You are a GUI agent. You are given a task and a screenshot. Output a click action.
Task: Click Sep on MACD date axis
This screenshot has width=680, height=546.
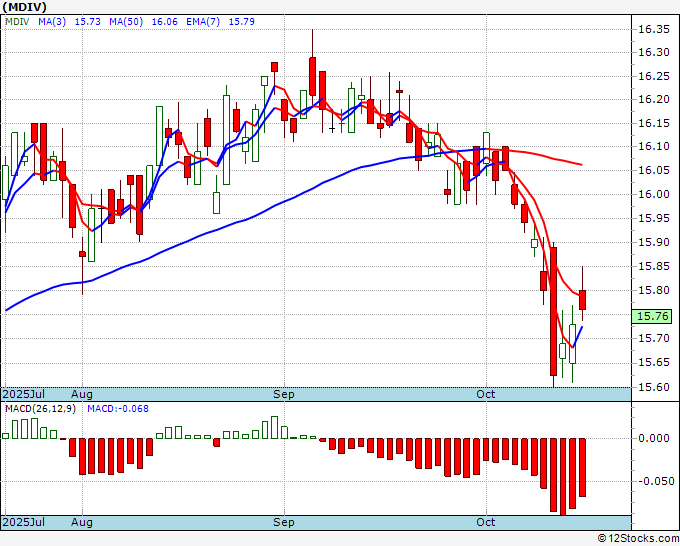[x=284, y=522]
